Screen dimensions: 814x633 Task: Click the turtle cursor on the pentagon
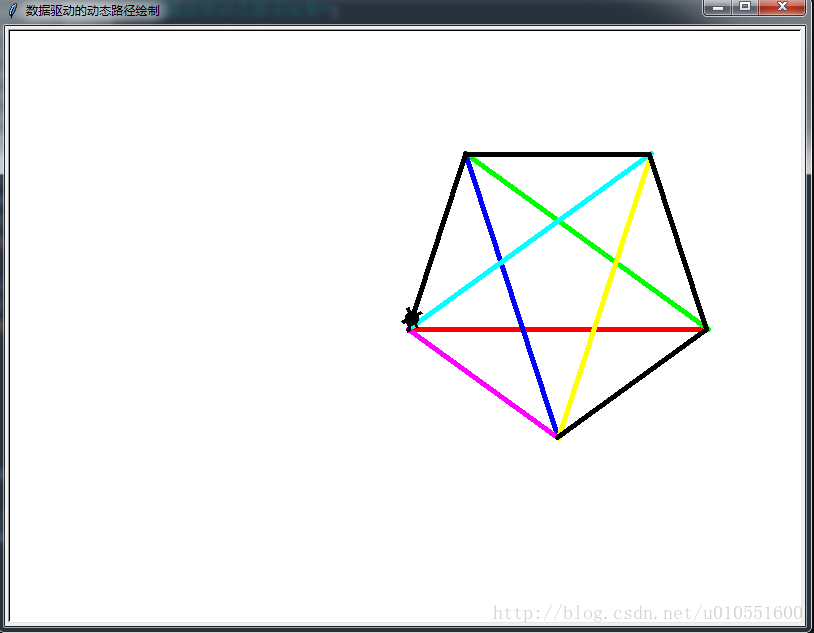(x=412, y=317)
